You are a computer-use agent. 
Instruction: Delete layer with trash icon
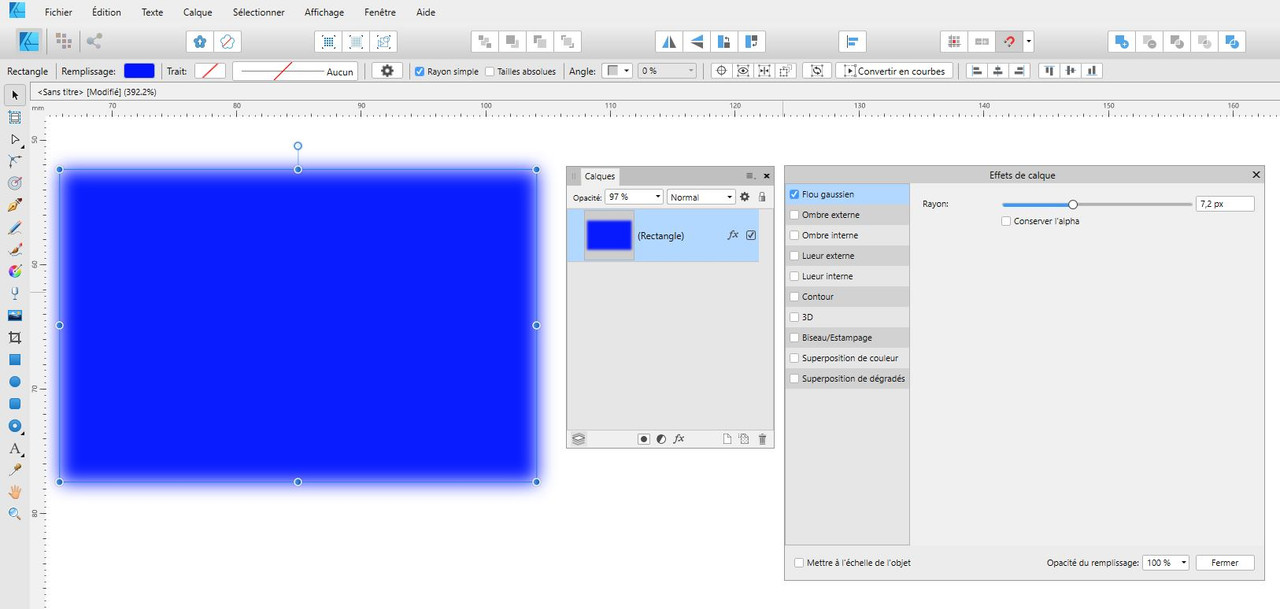point(762,439)
